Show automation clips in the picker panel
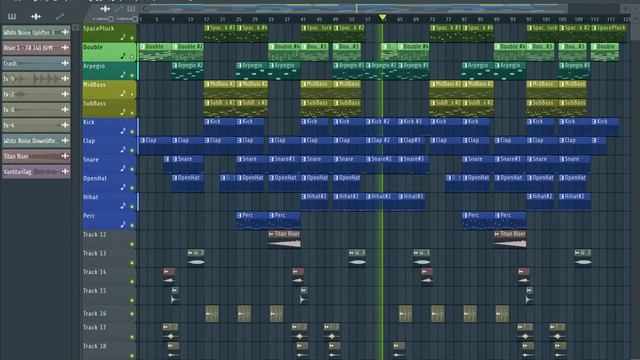Viewport: 640px width, 360px height. (60, 16)
